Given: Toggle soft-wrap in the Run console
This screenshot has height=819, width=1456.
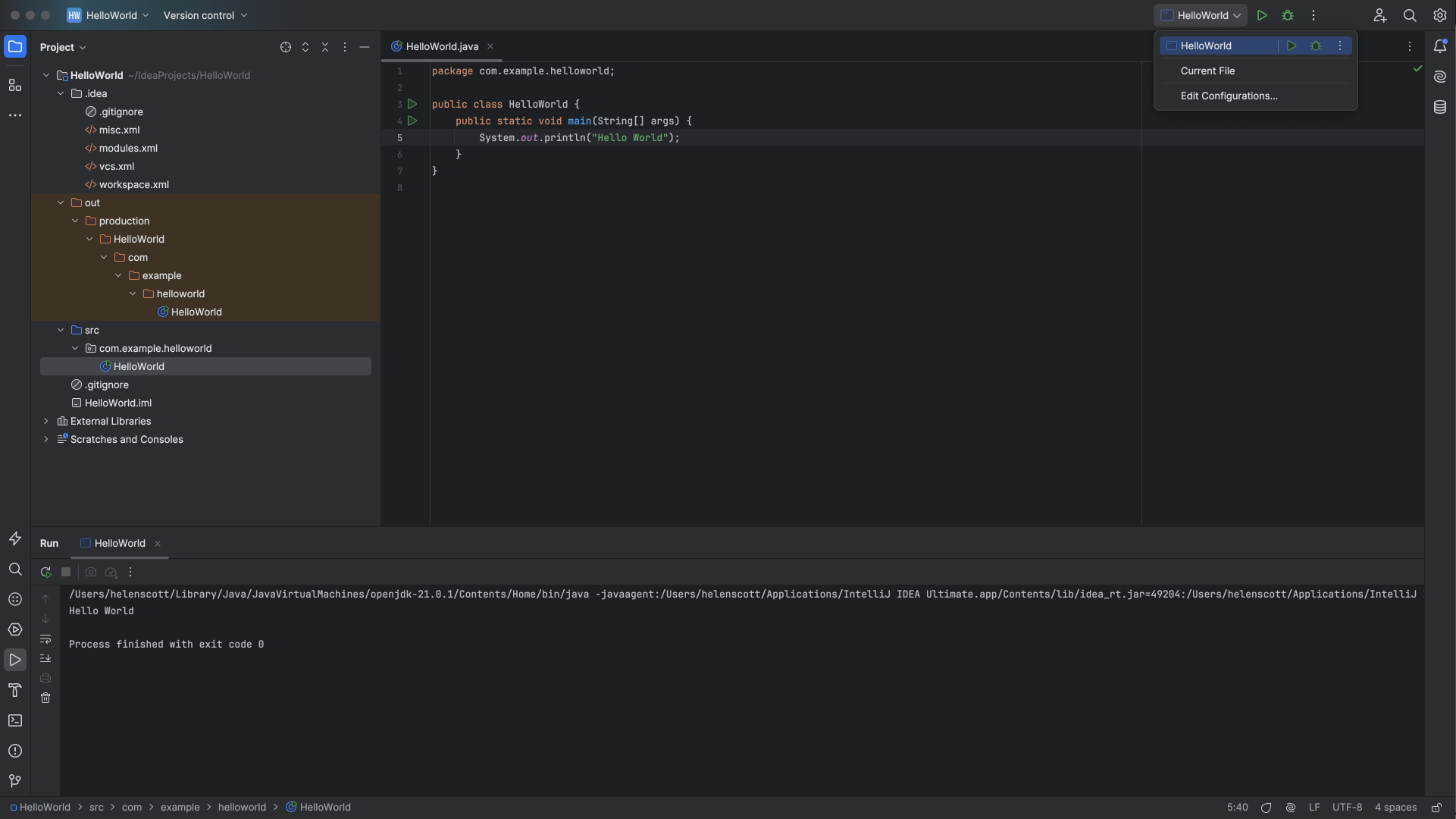Looking at the screenshot, I should point(45,639).
